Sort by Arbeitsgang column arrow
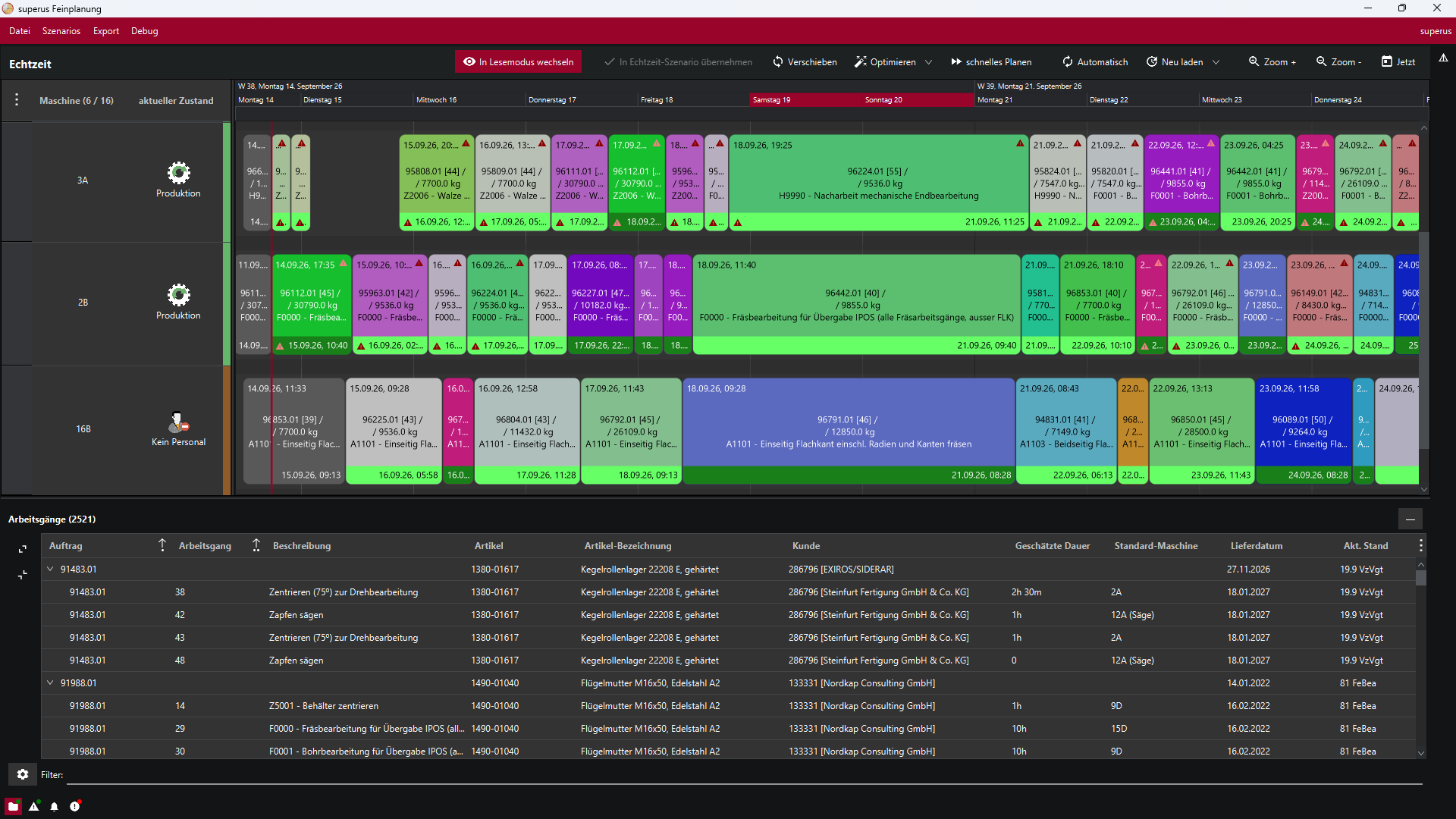The width and height of the screenshot is (1456, 819). tap(256, 545)
